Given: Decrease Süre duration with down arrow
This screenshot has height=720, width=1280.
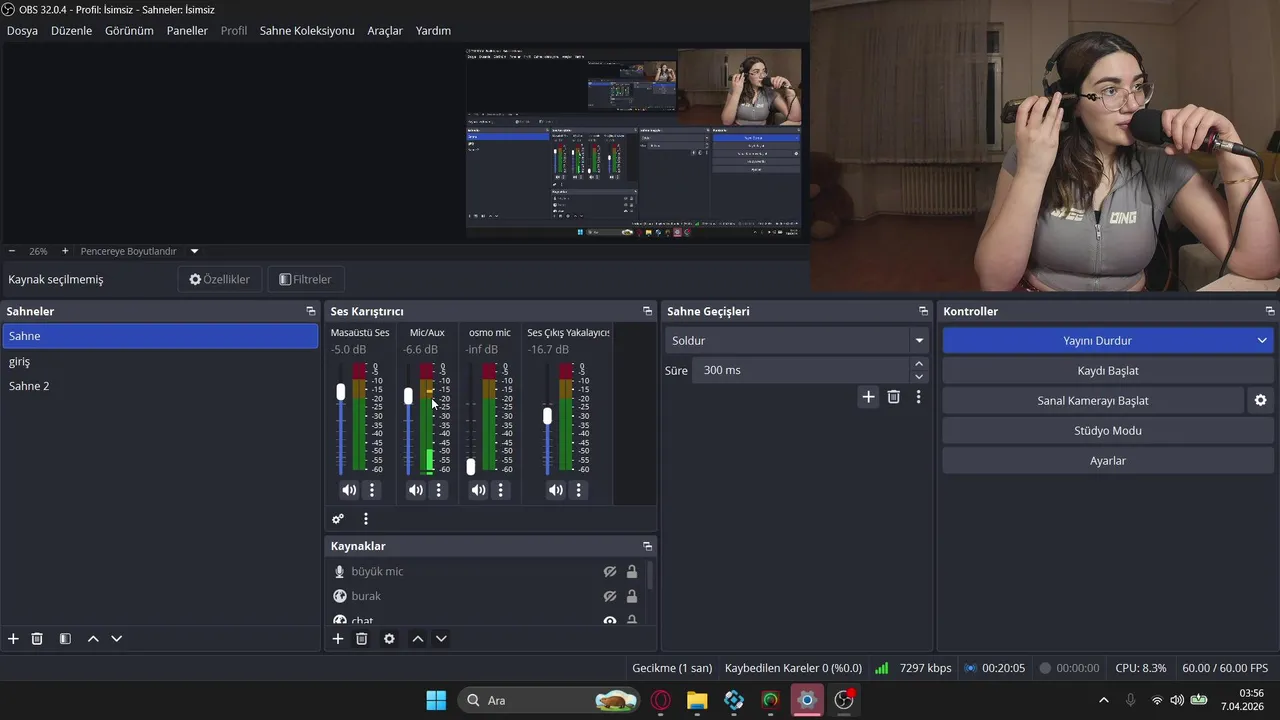Looking at the screenshot, I should (x=919, y=377).
